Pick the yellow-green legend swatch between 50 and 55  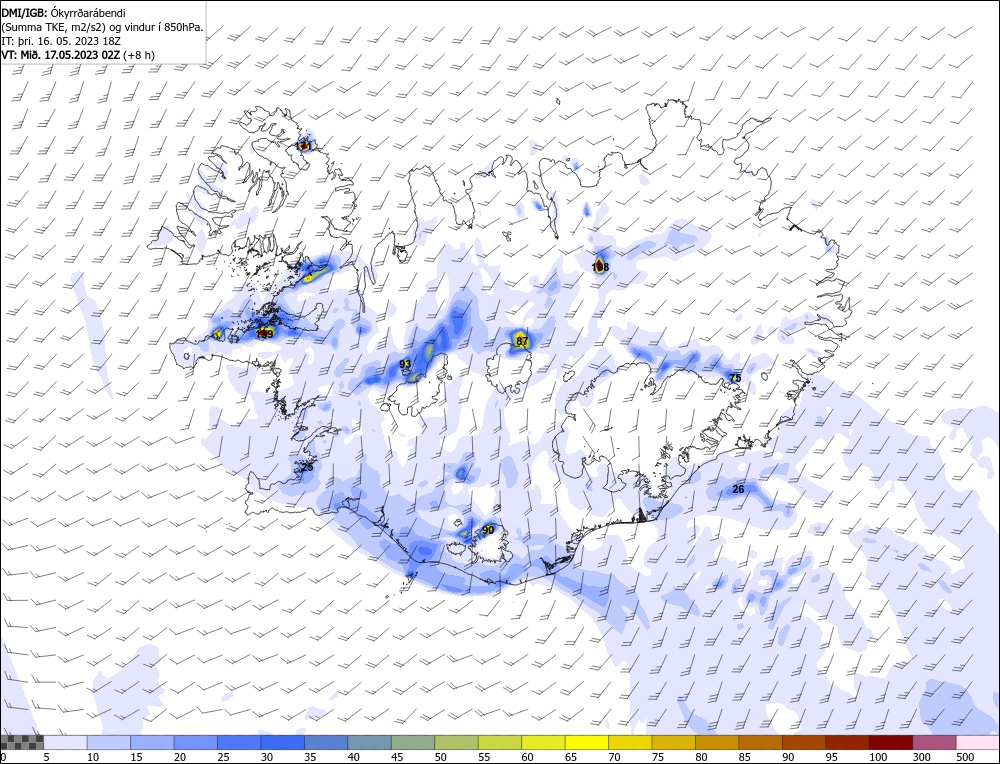tap(456, 742)
